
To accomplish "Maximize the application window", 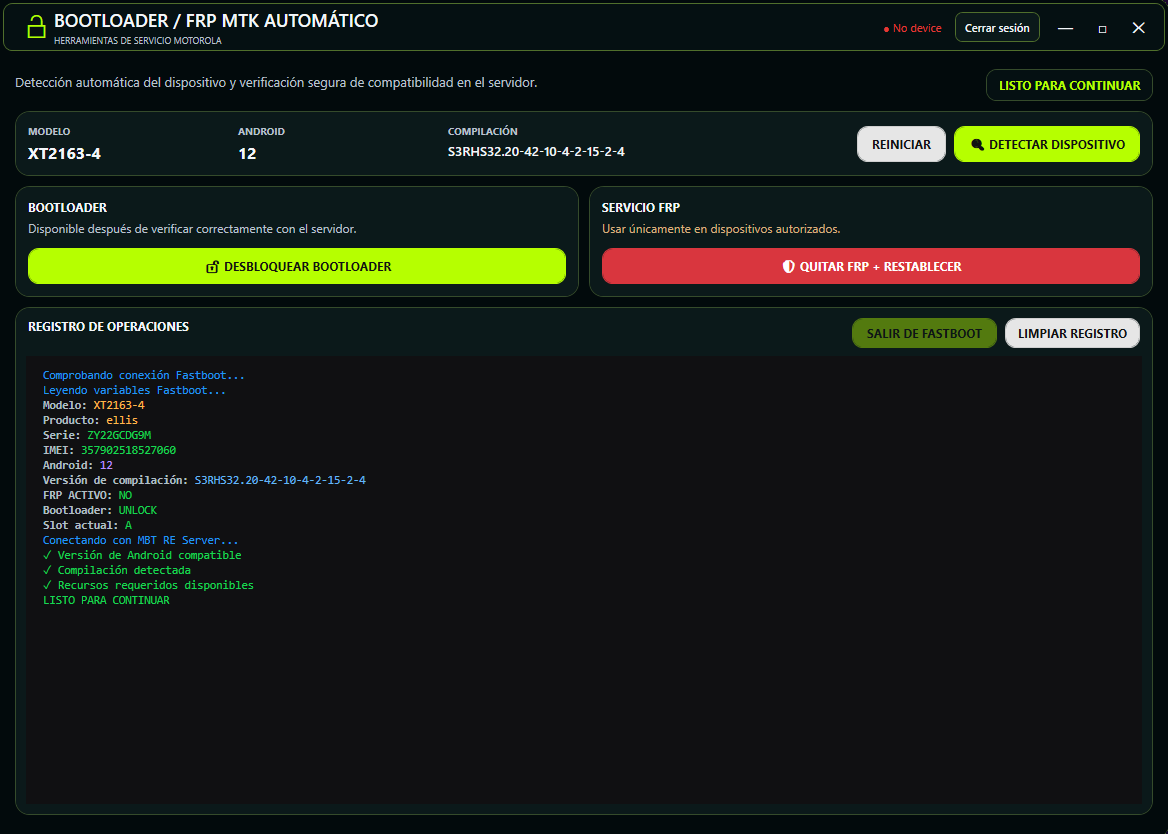I will point(1102,29).
